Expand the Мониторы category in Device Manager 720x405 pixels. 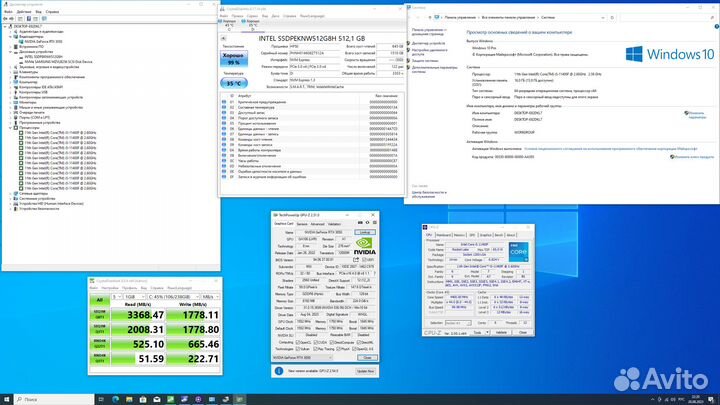click(11, 102)
